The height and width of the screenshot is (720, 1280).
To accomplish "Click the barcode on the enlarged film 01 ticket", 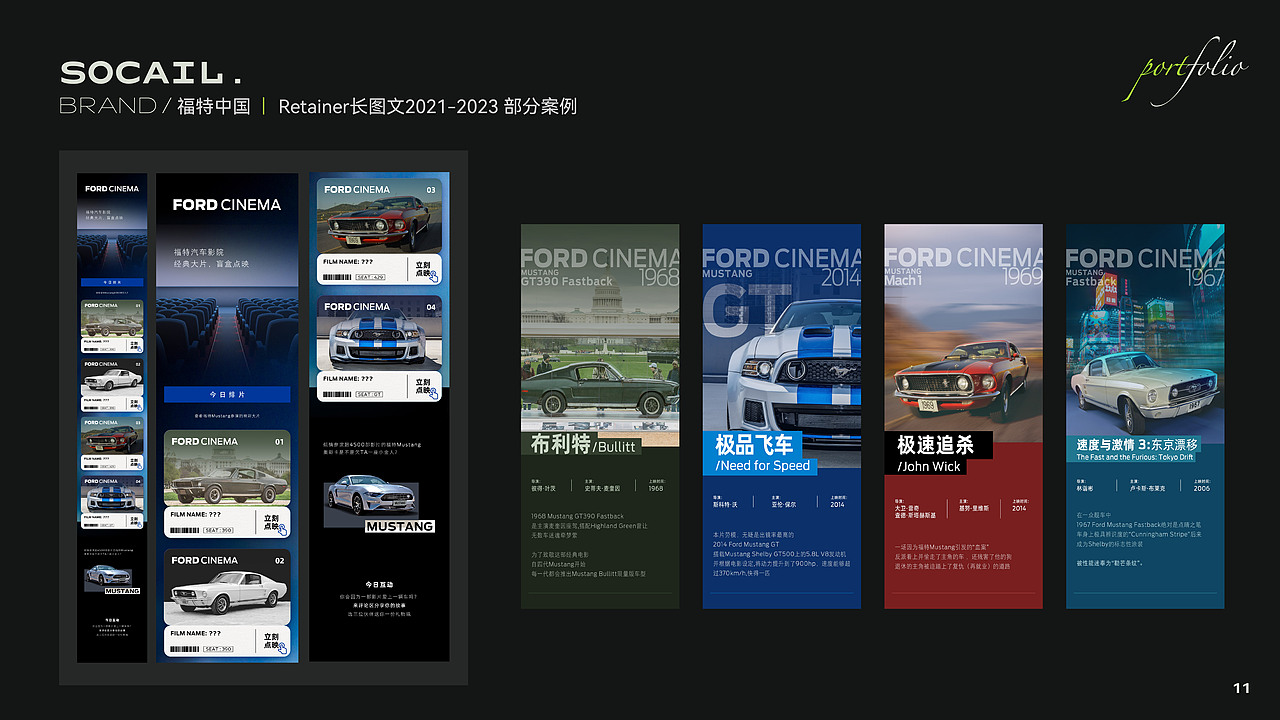I will click(x=185, y=530).
